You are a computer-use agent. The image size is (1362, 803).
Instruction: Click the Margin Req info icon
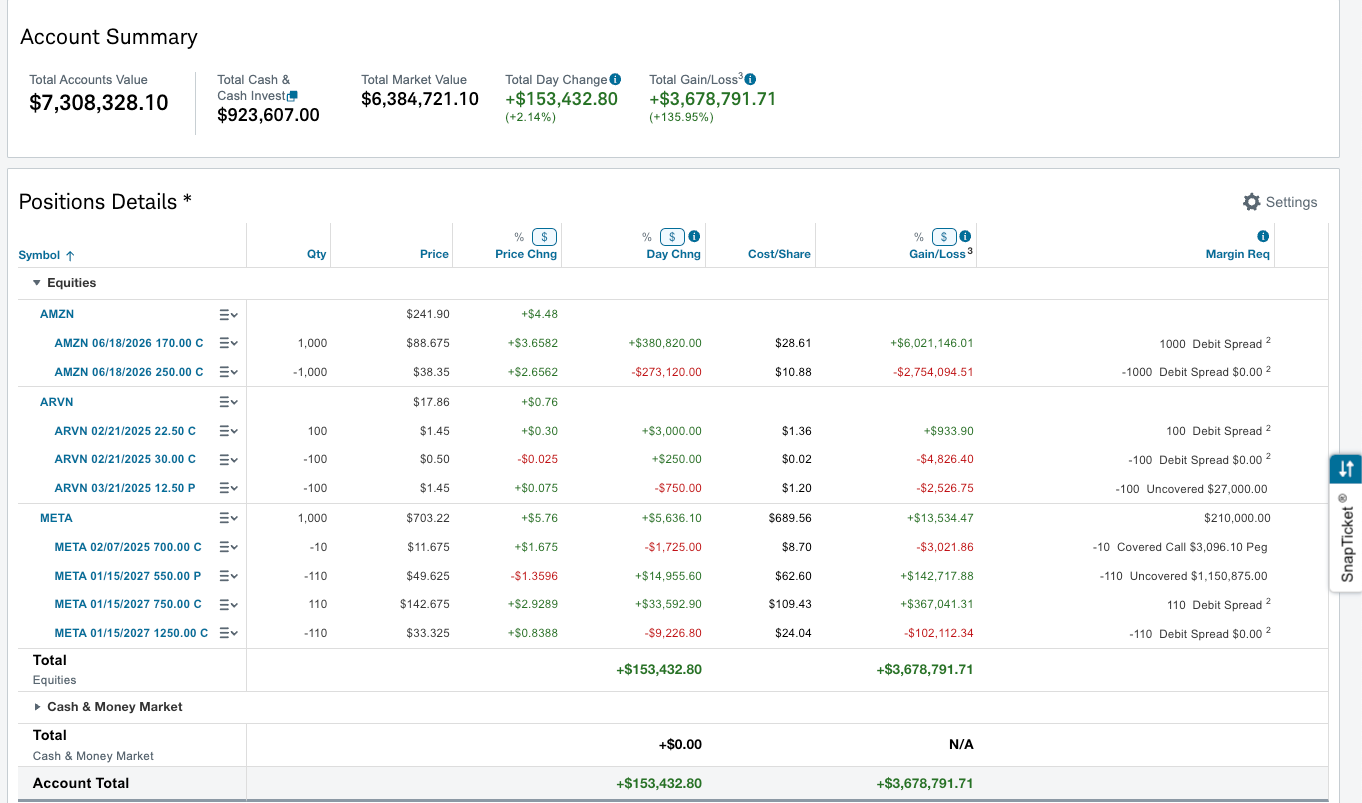coord(1263,237)
